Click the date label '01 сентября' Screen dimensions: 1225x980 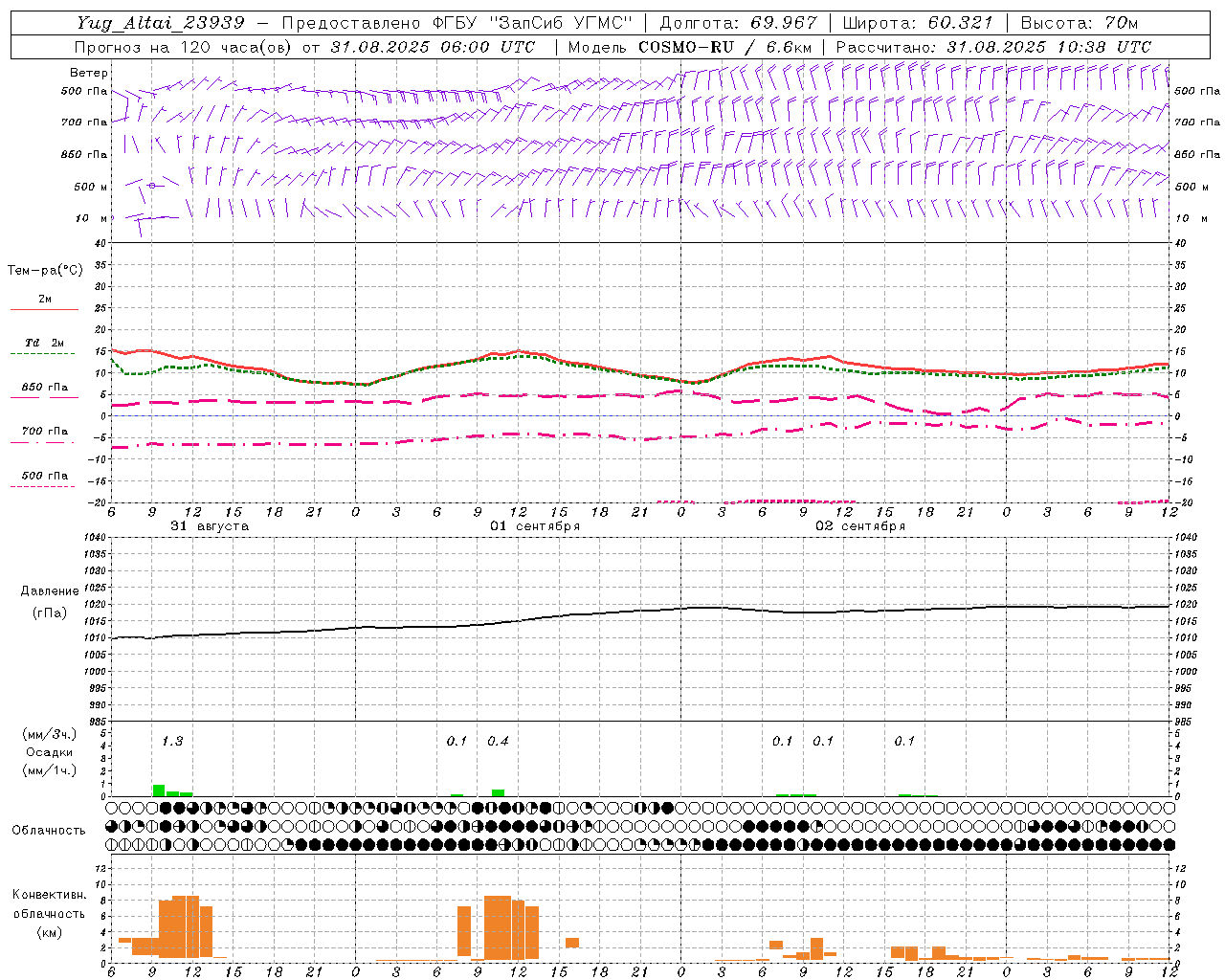click(535, 526)
